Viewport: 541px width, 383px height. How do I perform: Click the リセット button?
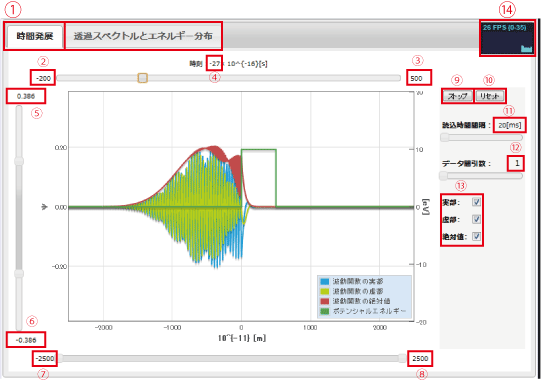click(490, 96)
